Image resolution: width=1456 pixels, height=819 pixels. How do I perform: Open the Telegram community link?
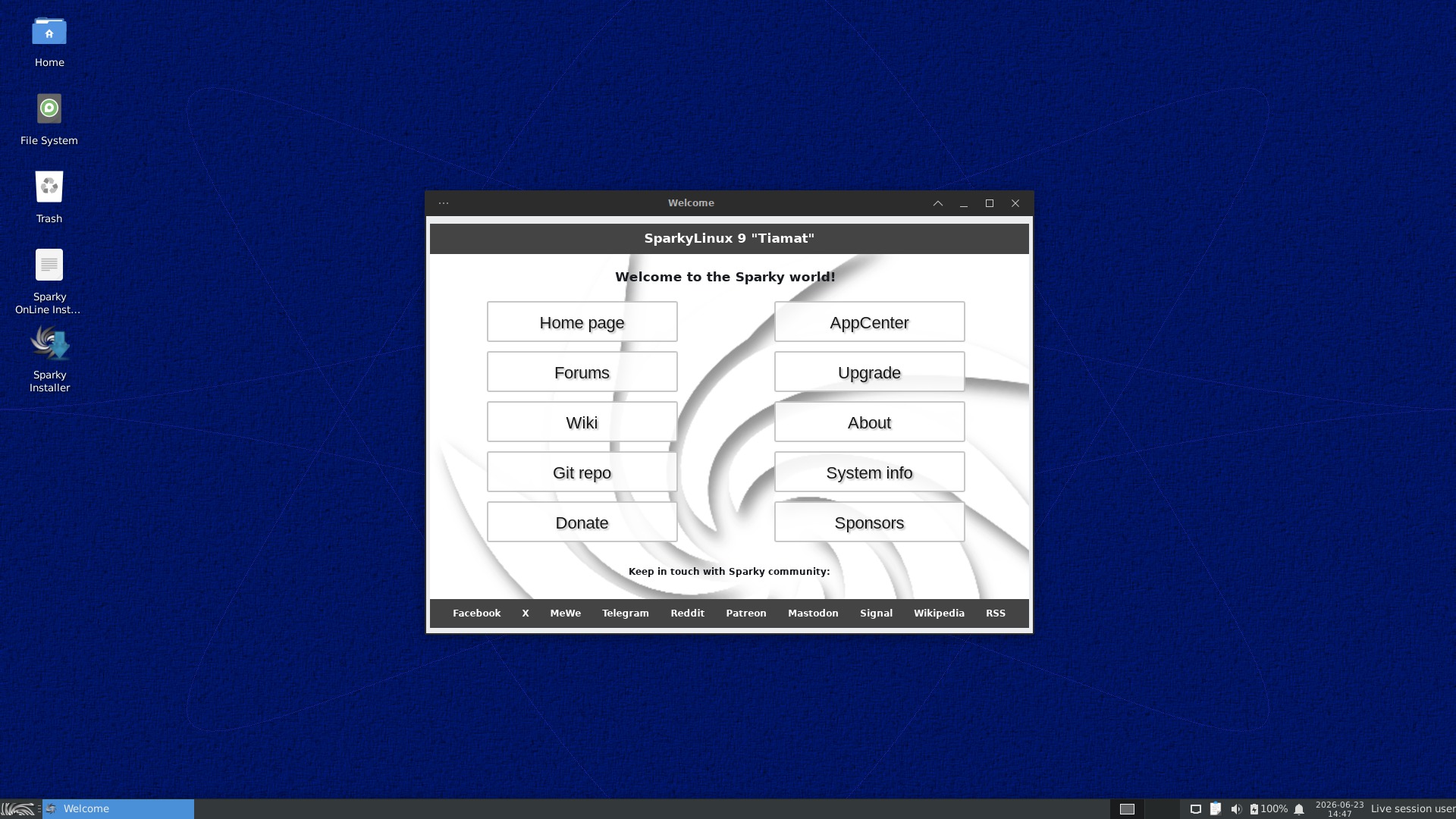[626, 613]
